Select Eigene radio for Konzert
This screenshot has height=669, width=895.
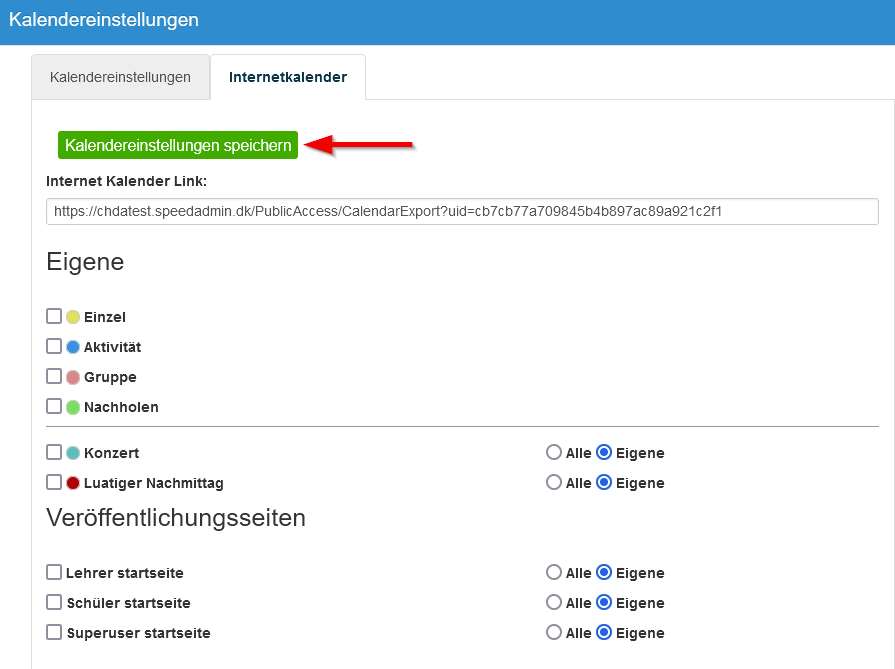point(604,452)
